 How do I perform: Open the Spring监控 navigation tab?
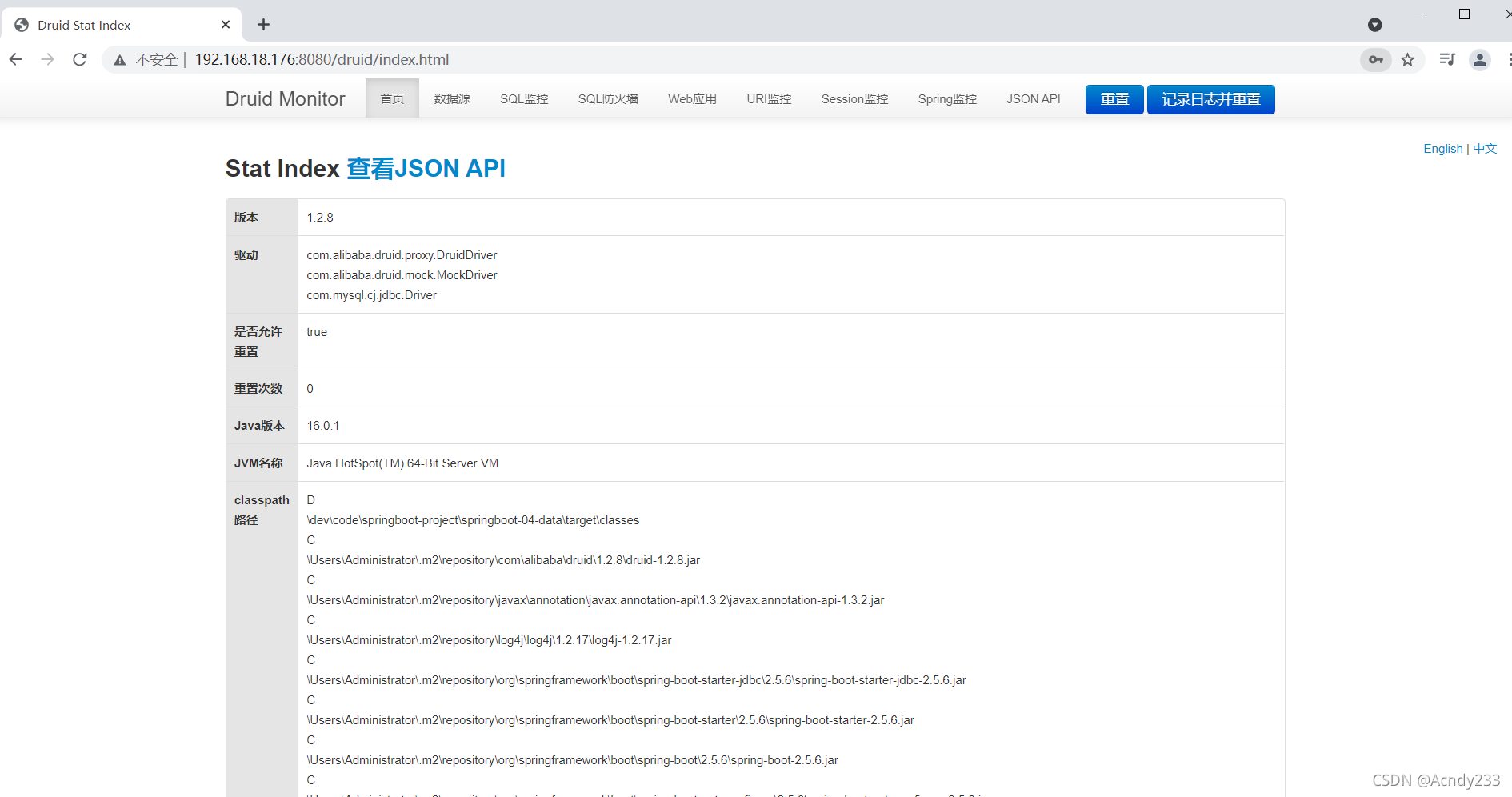(947, 98)
